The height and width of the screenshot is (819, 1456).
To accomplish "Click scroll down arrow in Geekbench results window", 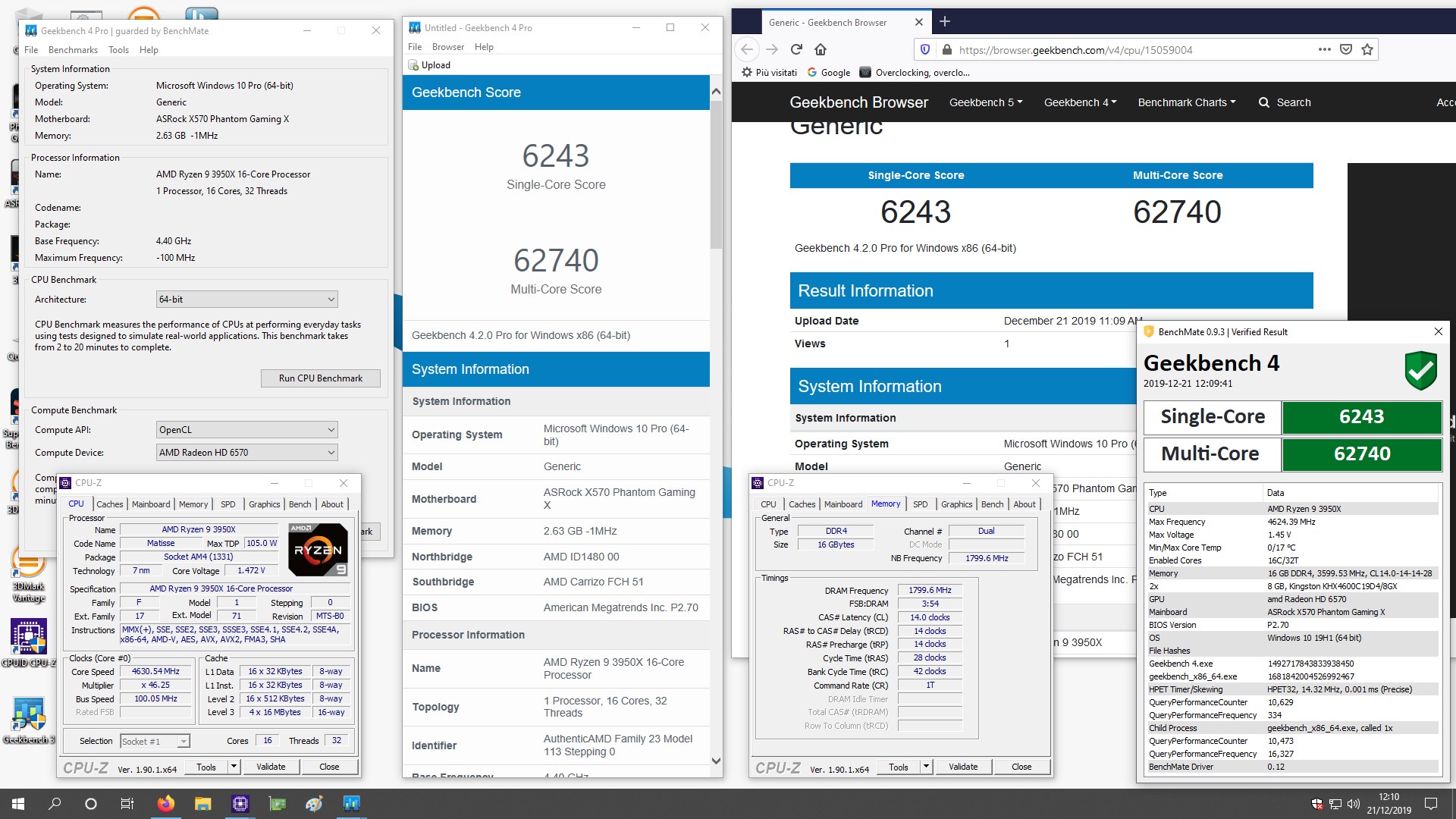I will pos(716,761).
